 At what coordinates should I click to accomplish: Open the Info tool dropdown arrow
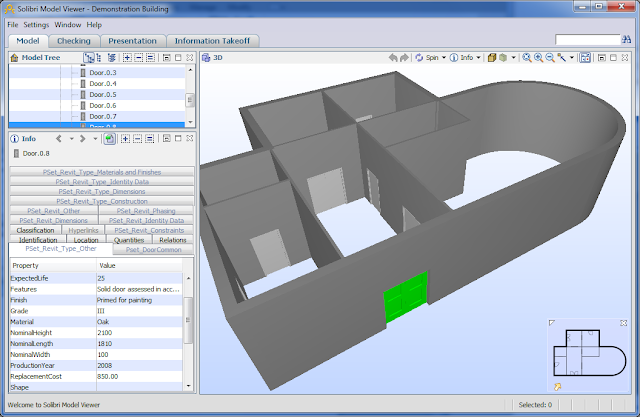coord(478,58)
